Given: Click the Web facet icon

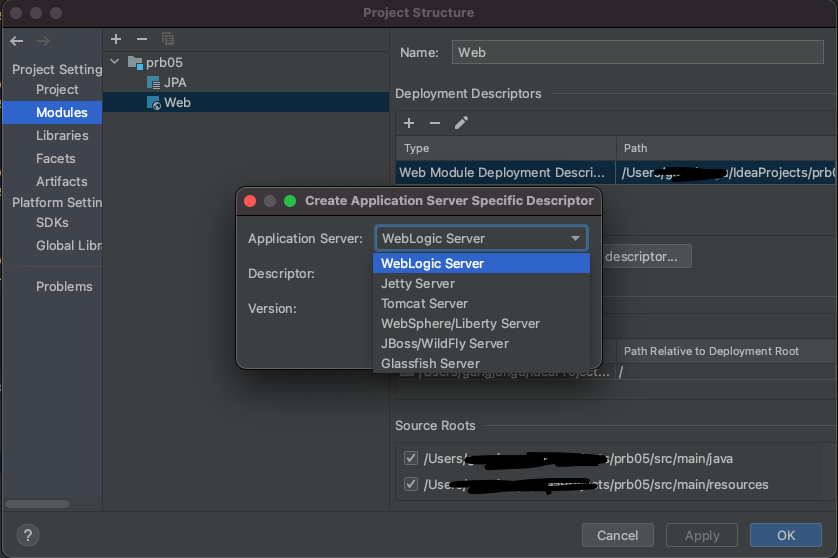Looking at the screenshot, I should (153, 103).
